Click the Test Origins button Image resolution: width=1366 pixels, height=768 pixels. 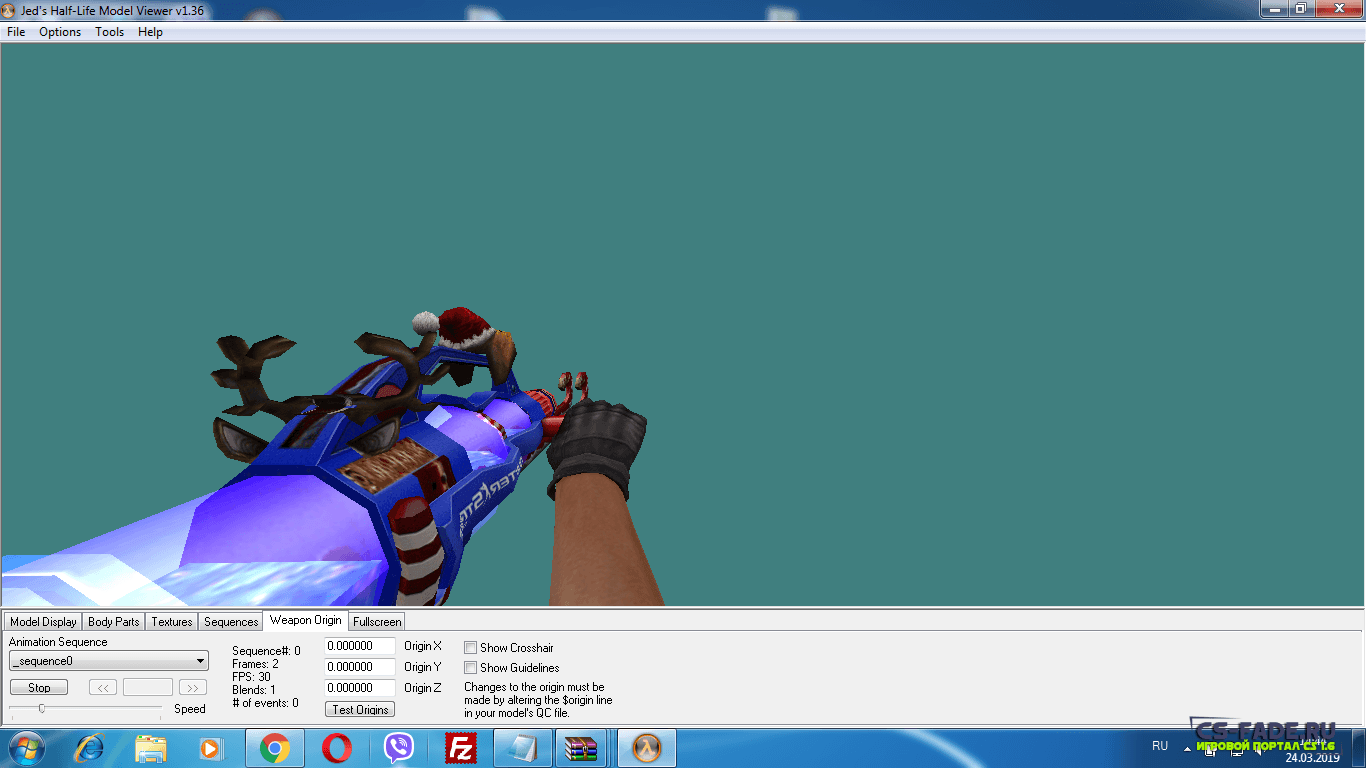pyautogui.click(x=360, y=709)
